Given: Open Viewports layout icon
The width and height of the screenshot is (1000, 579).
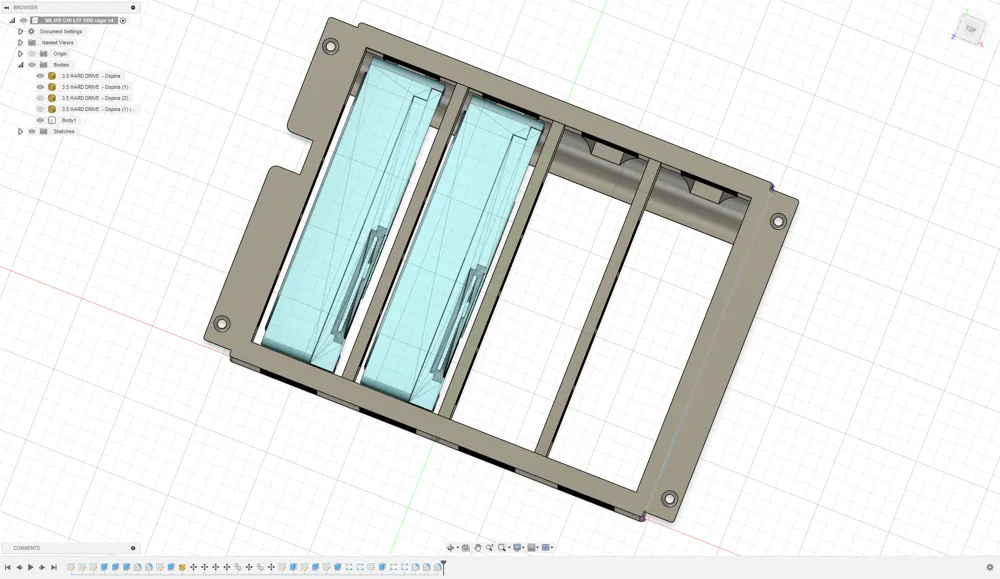Looking at the screenshot, I should (x=545, y=547).
